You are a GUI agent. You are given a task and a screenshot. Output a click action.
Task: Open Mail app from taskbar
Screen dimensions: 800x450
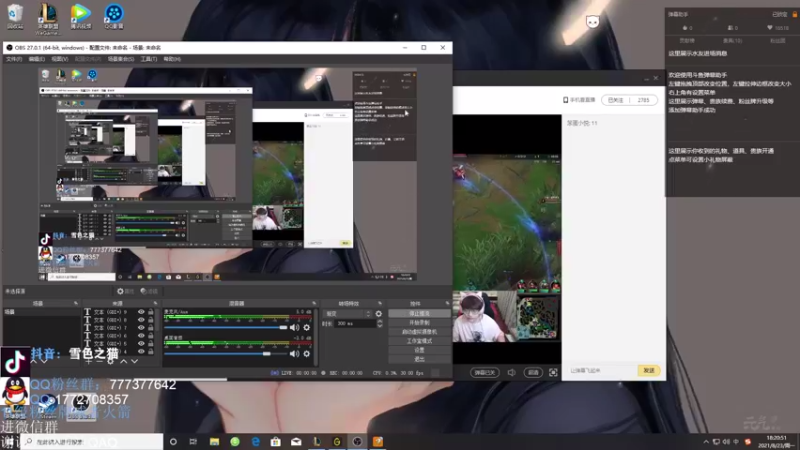(x=296, y=441)
